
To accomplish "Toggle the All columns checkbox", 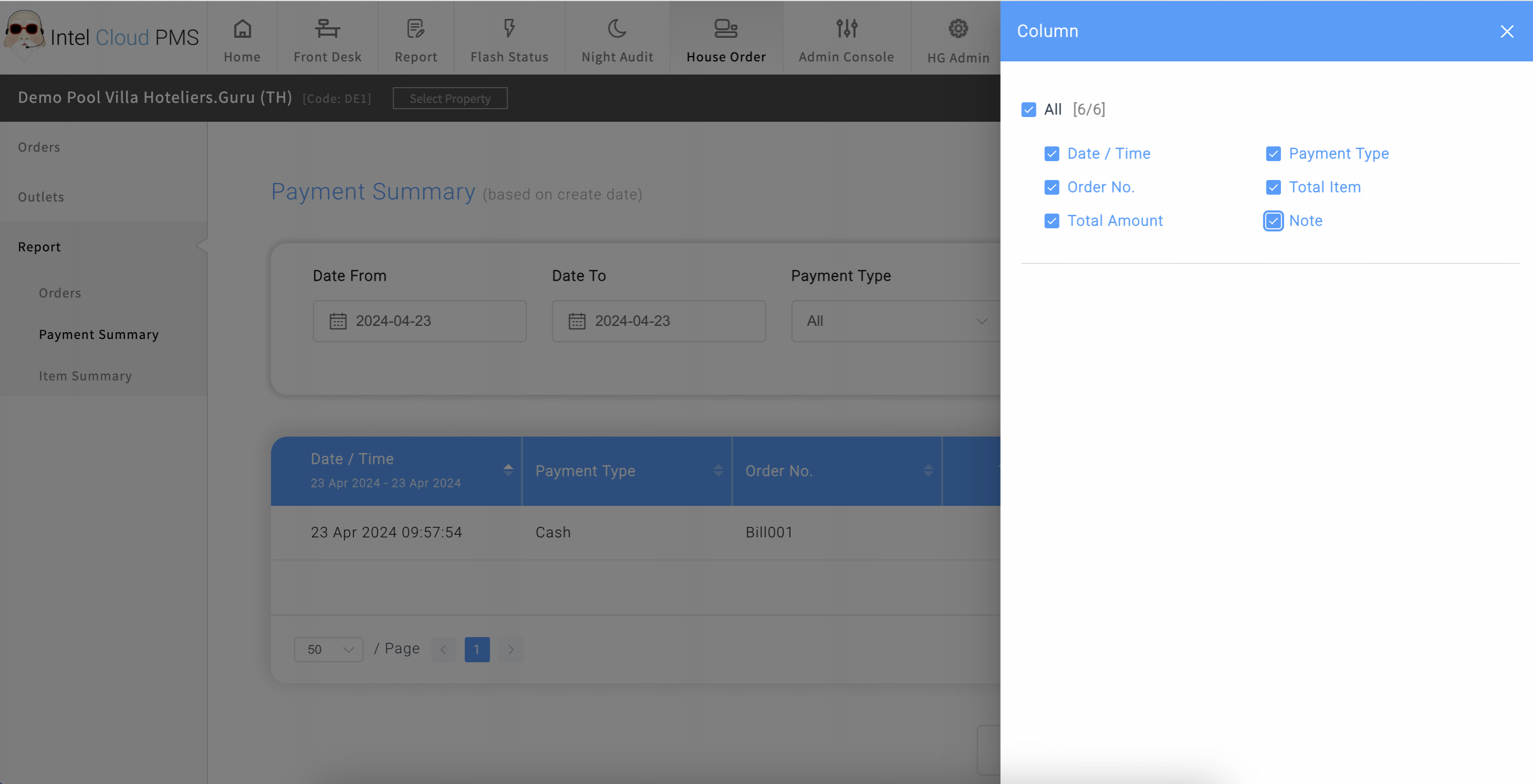I will (x=1028, y=110).
